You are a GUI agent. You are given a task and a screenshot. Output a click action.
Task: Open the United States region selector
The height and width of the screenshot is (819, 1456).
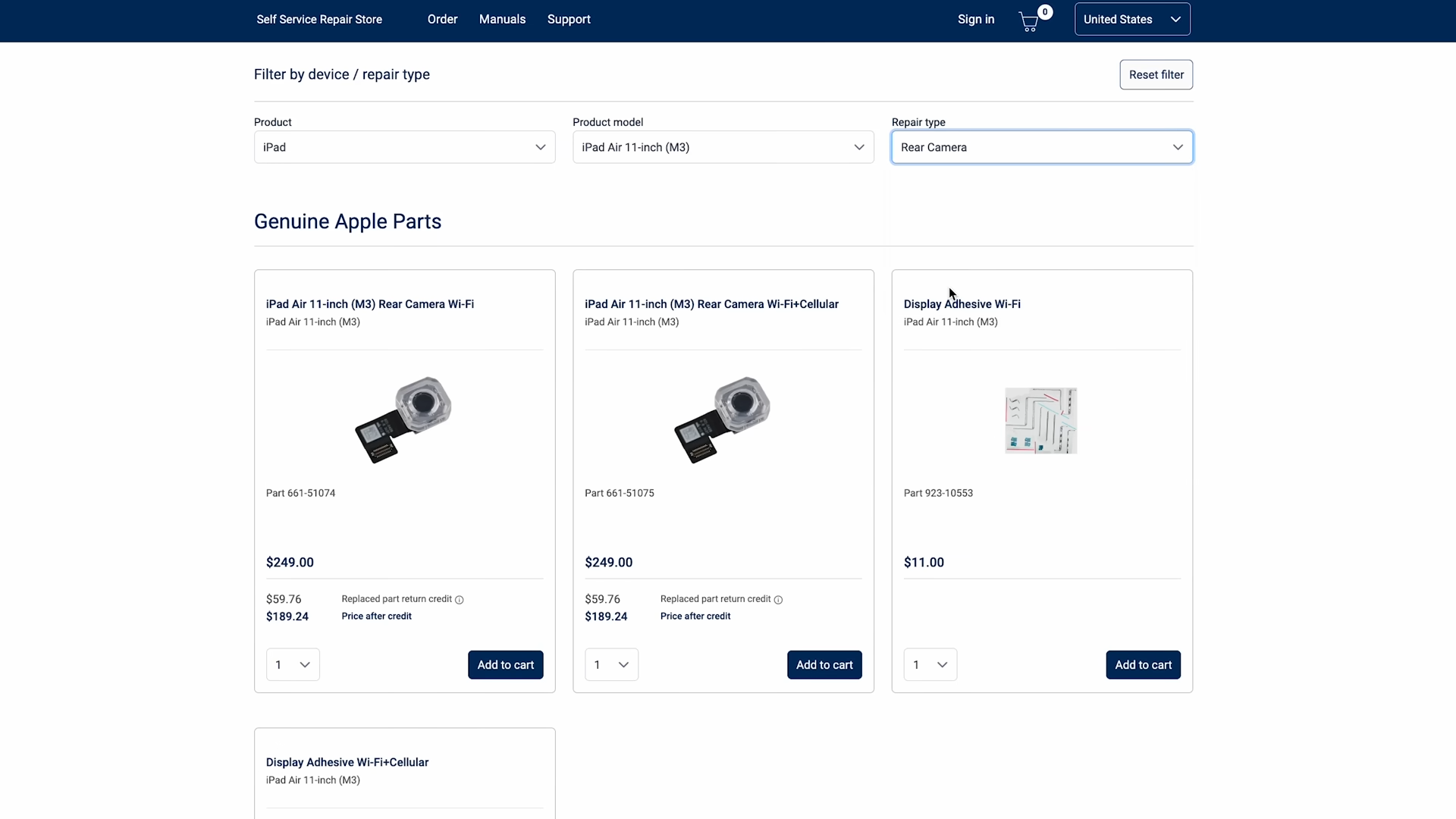(x=1131, y=20)
